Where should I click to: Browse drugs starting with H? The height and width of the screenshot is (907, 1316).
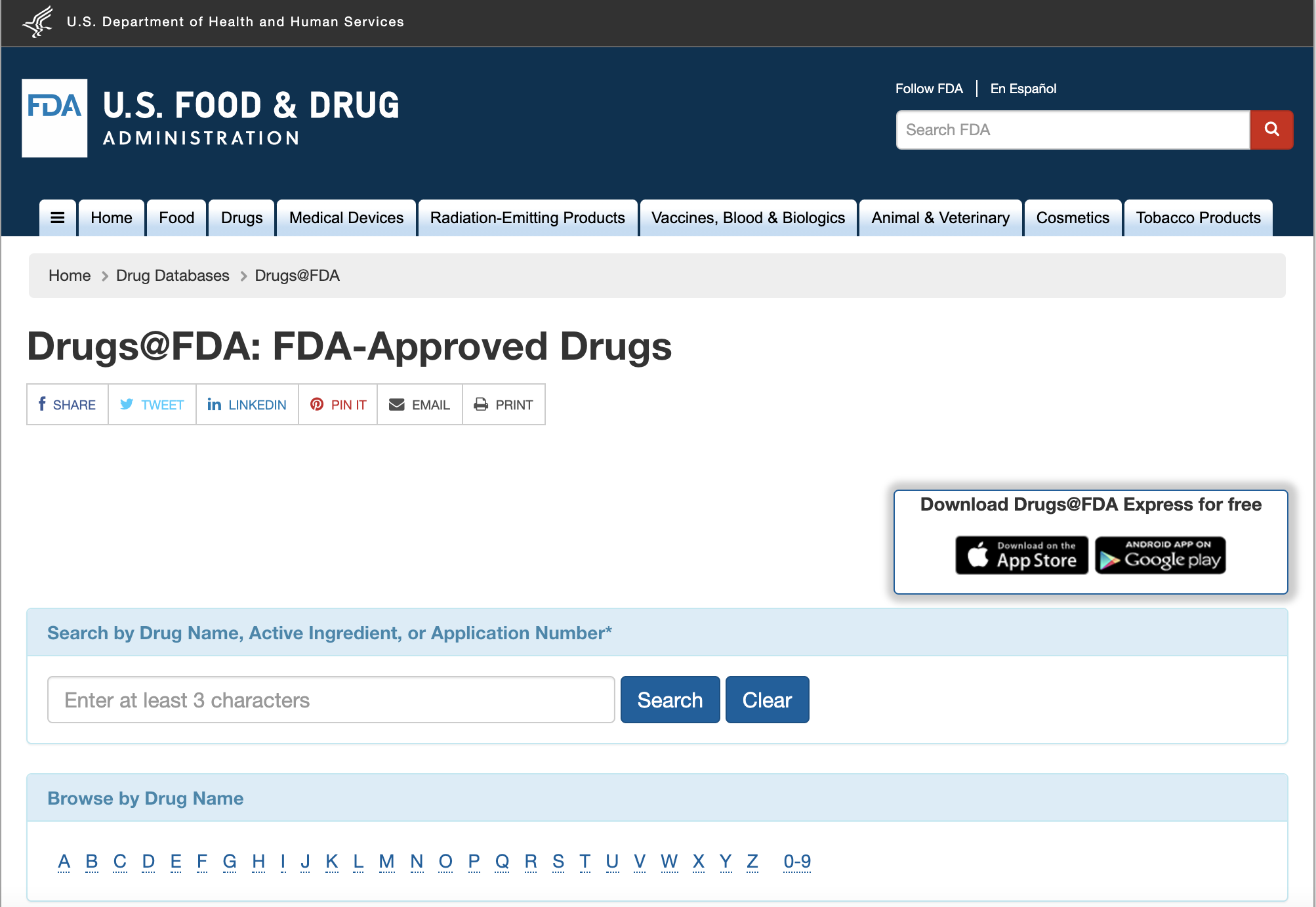[258, 861]
